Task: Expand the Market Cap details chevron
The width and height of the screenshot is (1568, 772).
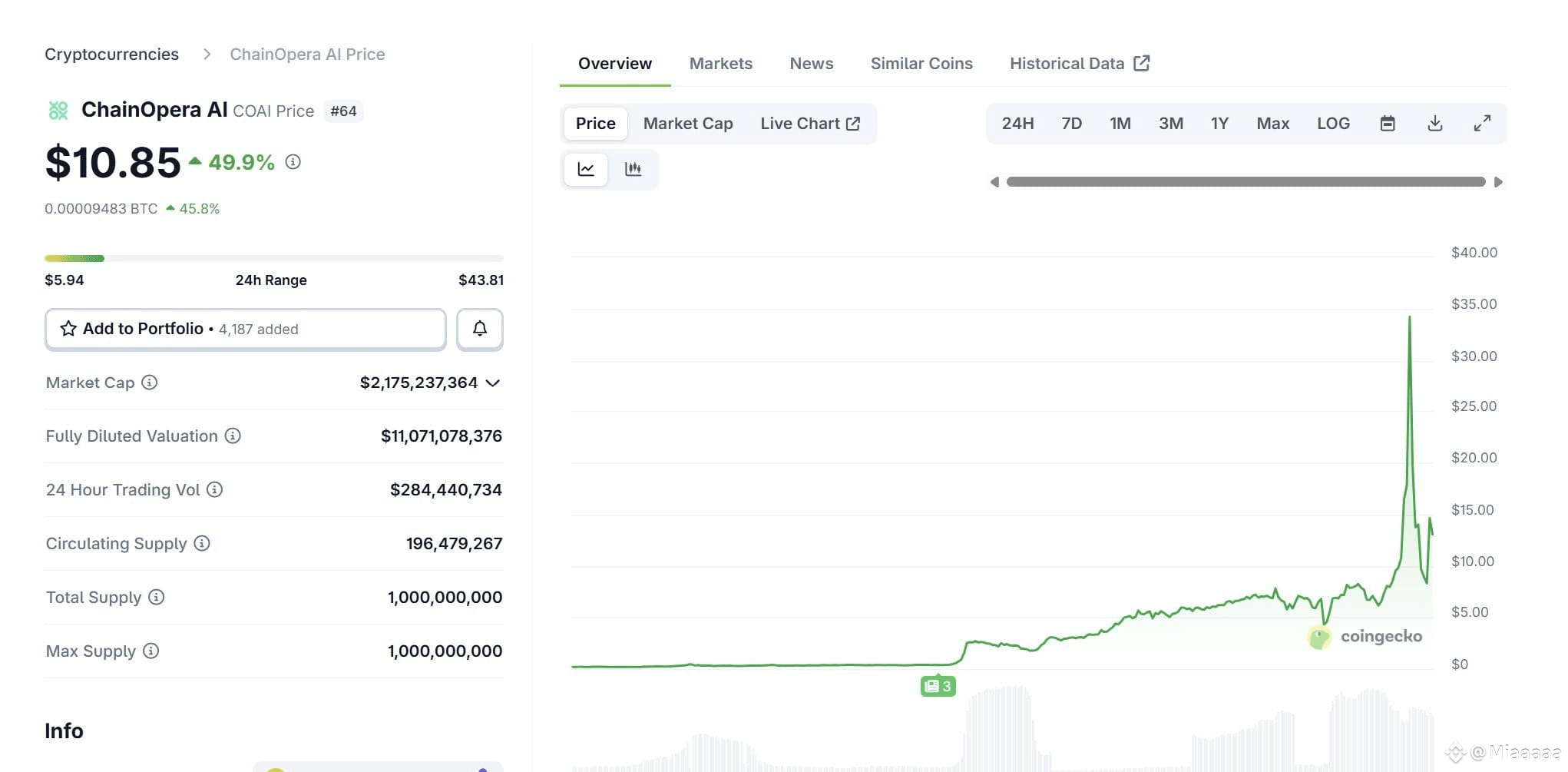Action: [493, 383]
